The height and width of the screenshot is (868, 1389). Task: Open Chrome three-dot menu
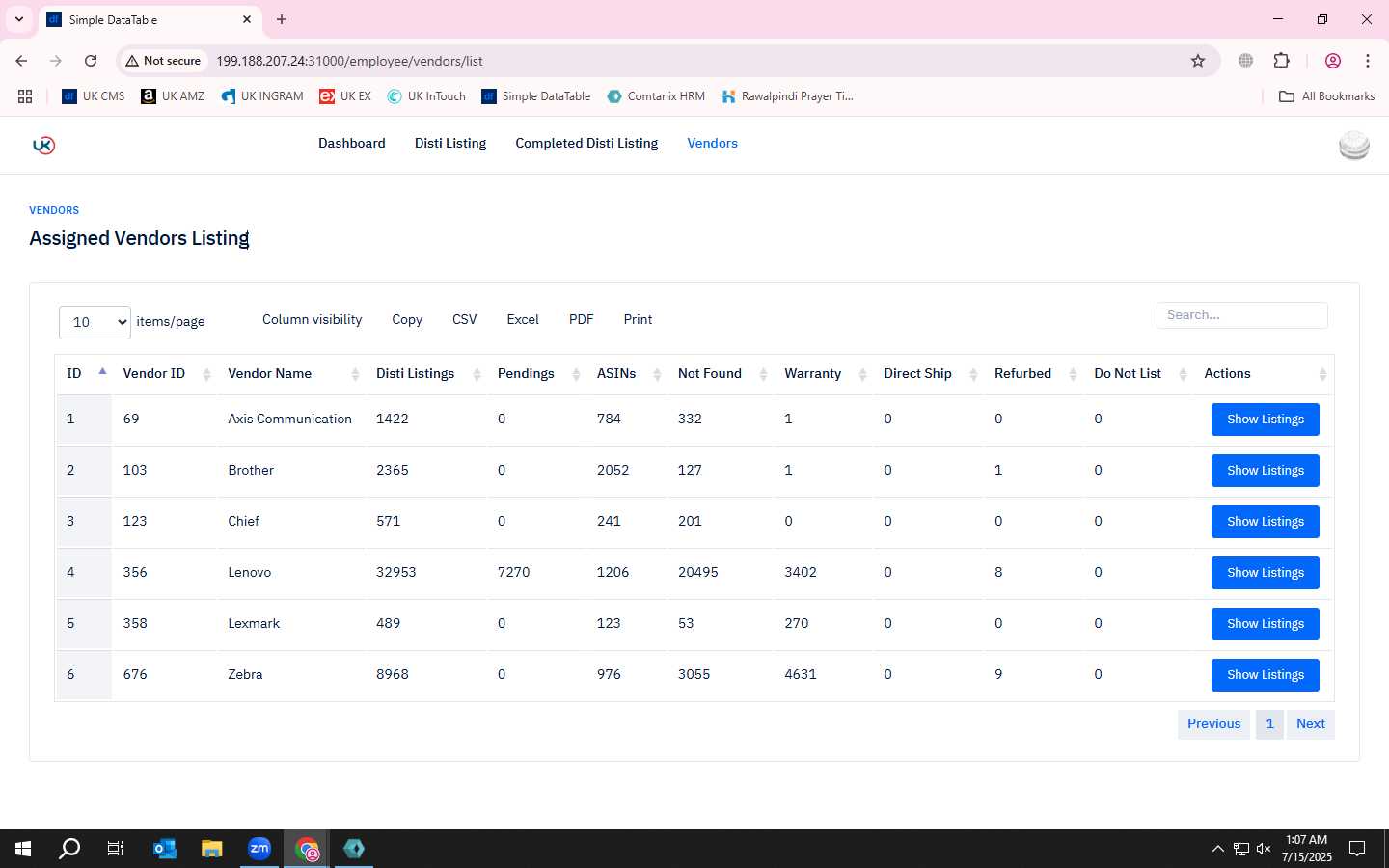1368,61
